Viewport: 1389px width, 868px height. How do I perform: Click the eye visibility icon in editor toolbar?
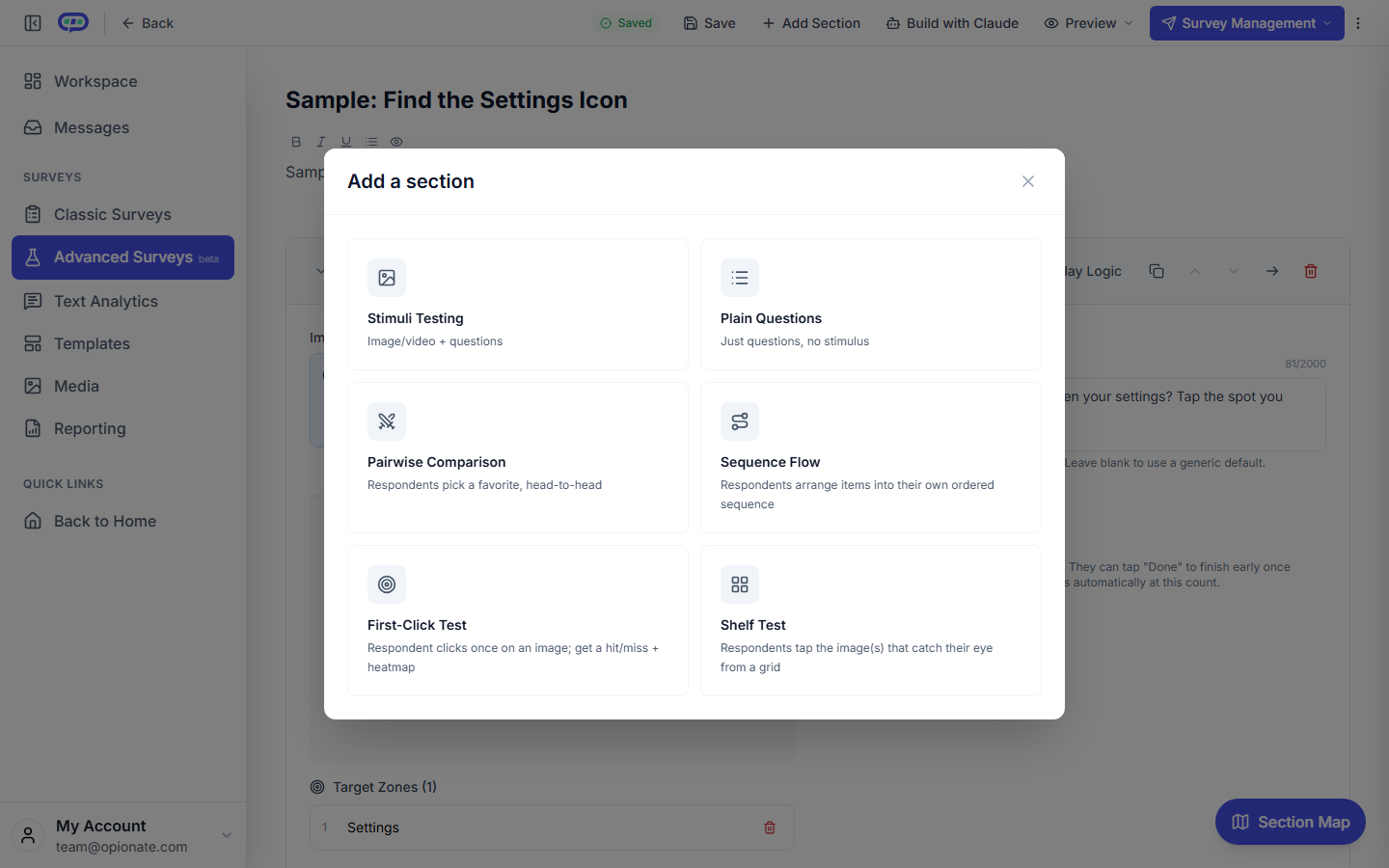point(396,142)
